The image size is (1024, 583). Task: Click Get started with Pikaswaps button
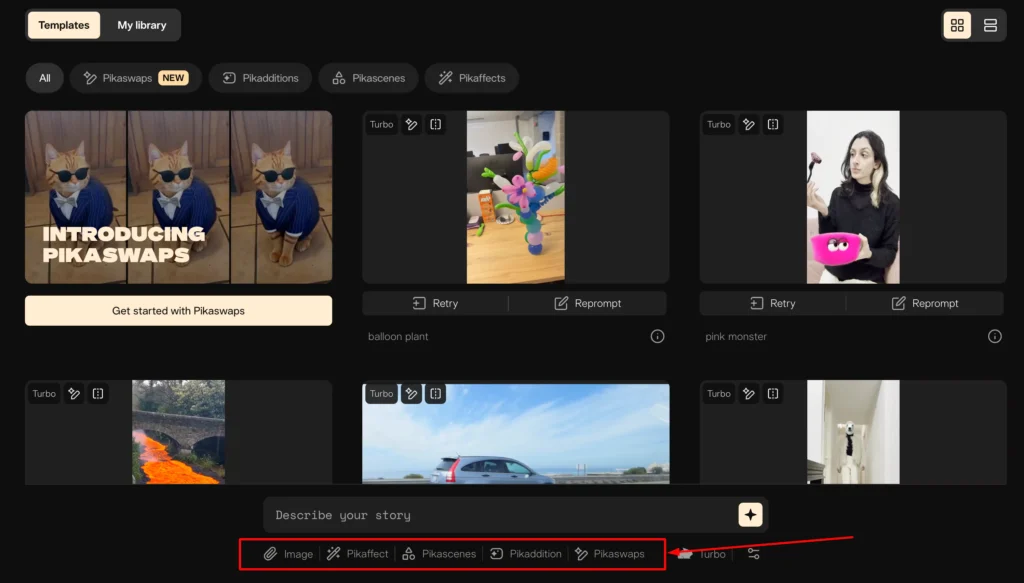[178, 311]
